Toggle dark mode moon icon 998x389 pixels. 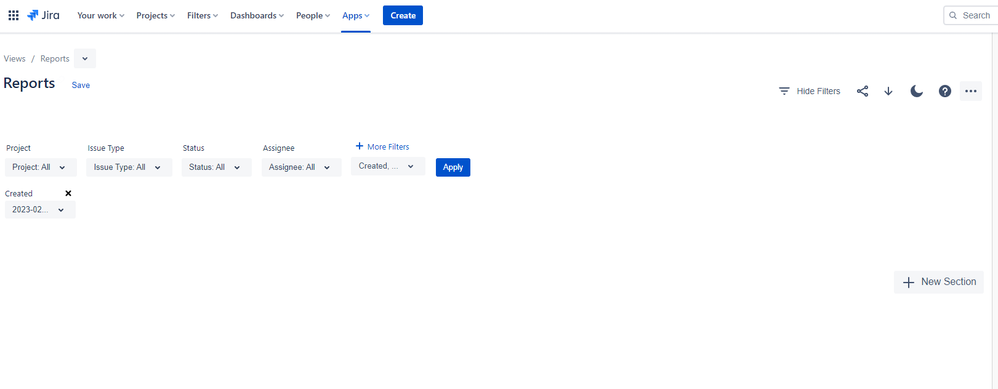[x=916, y=91]
